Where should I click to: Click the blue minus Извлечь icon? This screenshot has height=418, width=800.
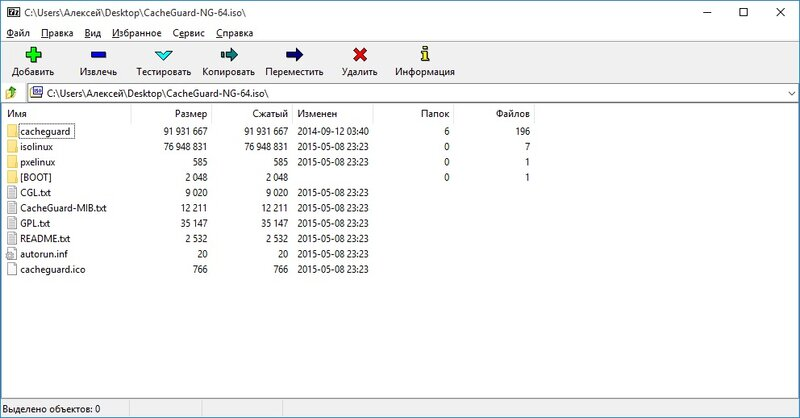[x=98, y=55]
